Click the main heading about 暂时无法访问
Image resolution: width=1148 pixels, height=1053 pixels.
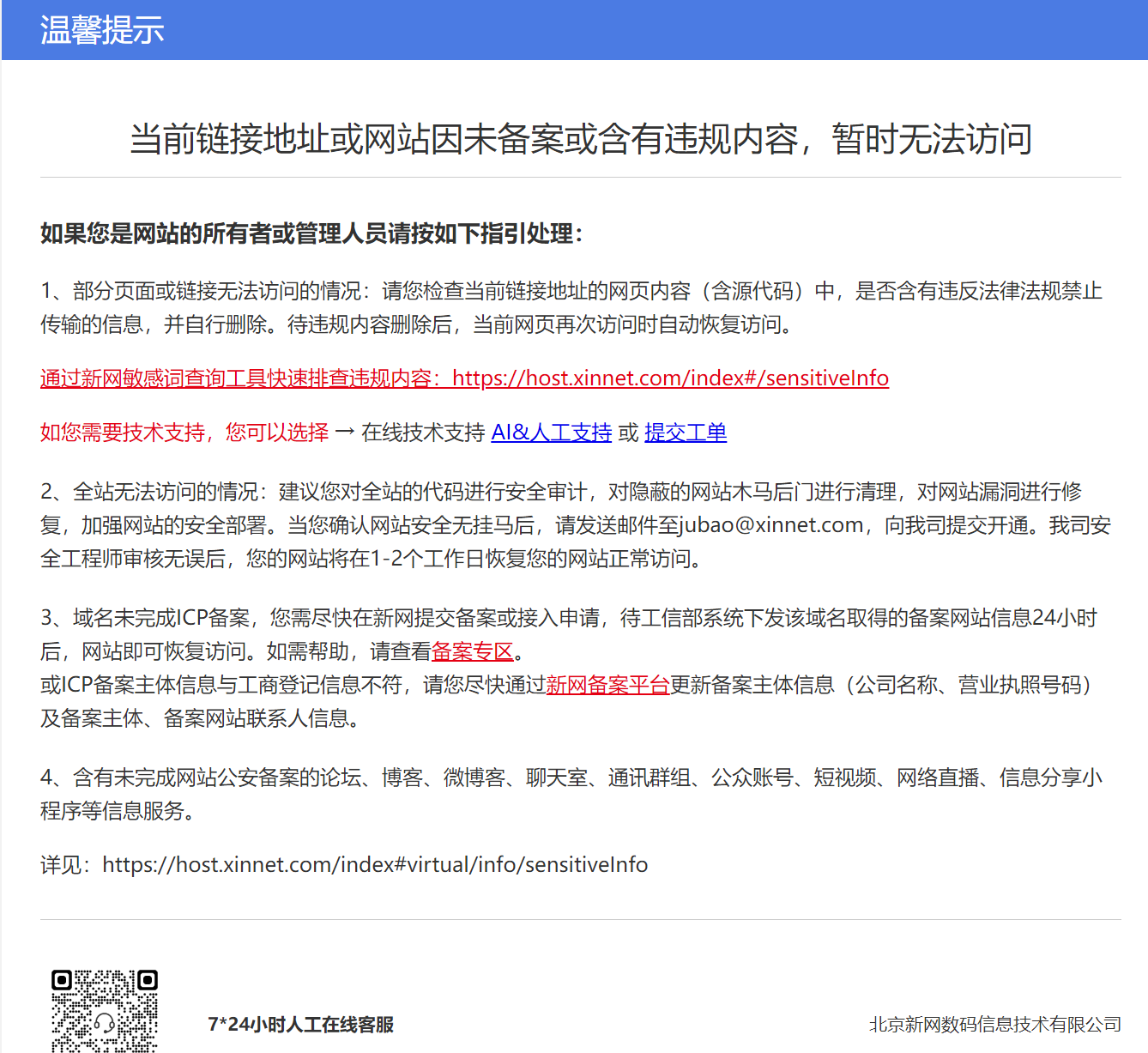(x=580, y=139)
